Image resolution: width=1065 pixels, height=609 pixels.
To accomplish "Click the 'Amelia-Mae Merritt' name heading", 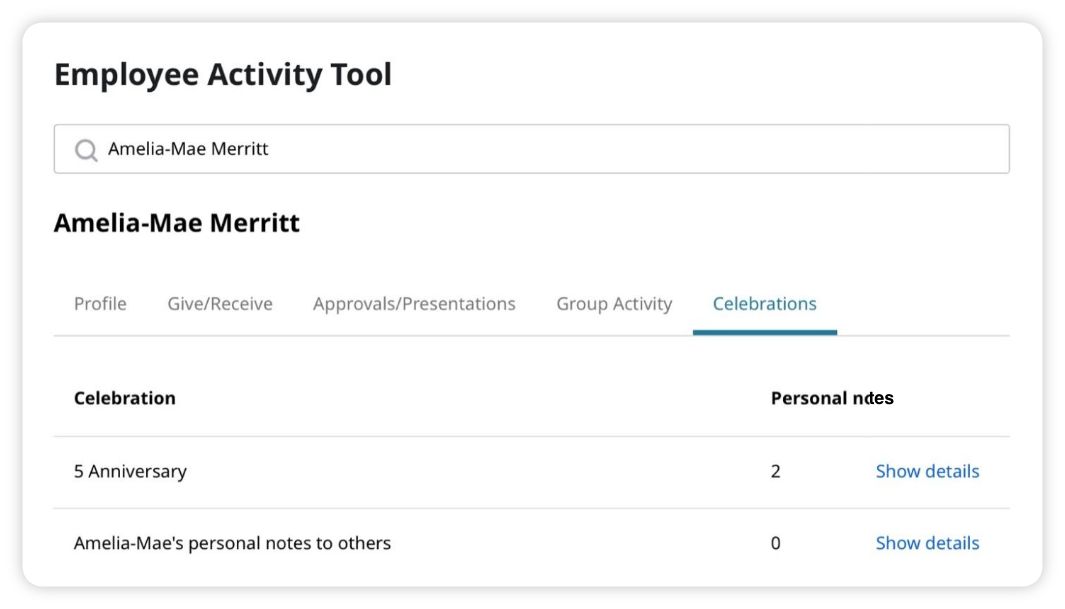I will pyautogui.click(x=177, y=223).
